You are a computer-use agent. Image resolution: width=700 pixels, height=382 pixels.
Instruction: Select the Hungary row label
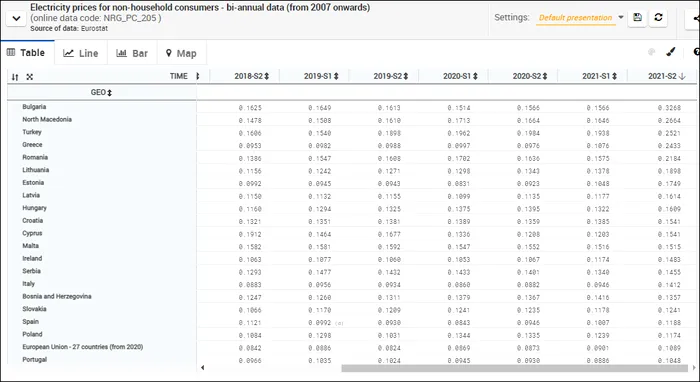point(34,208)
